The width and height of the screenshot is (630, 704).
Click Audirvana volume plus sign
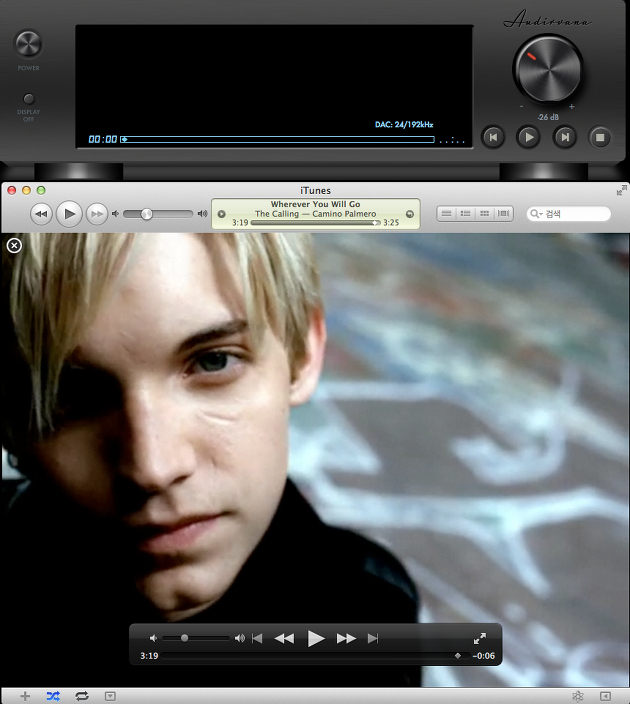tap(572, 107)
